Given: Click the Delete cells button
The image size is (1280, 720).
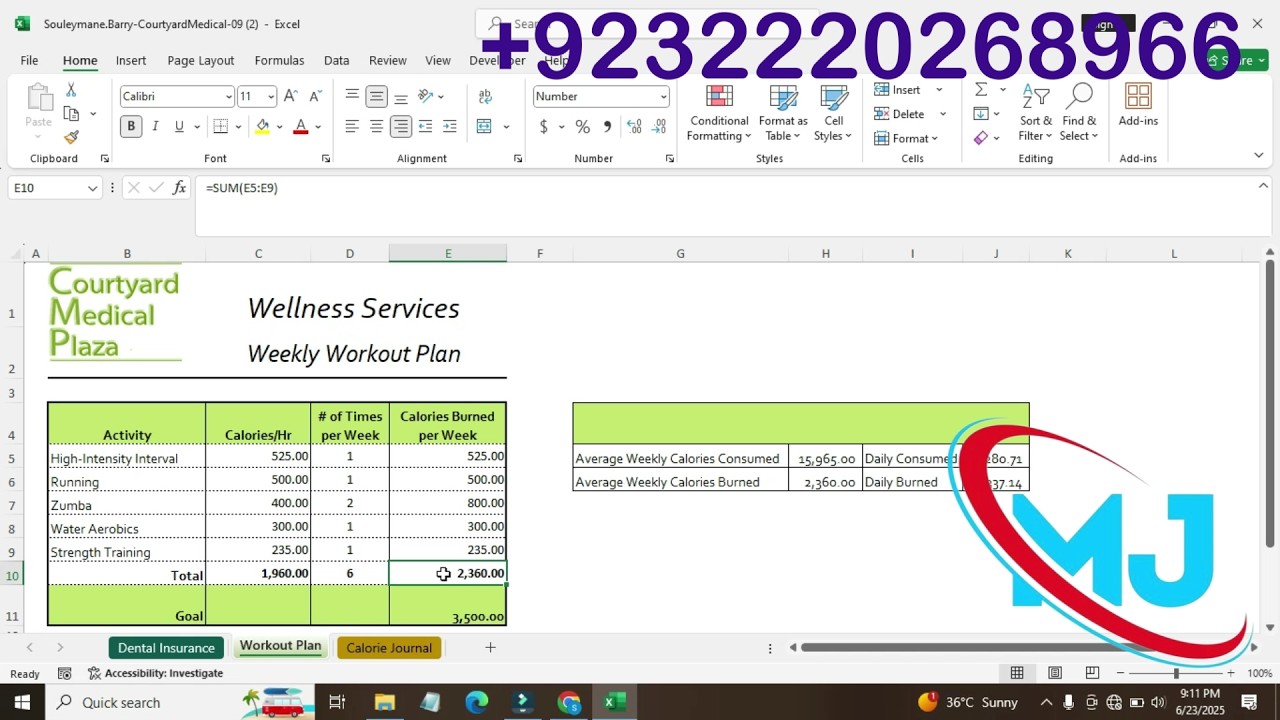Looking at the screenshot, I should coord(899,114).
